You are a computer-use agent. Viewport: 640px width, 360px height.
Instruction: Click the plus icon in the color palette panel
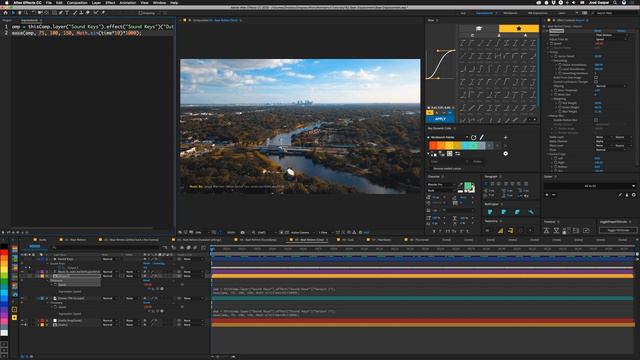coord(506,138)
